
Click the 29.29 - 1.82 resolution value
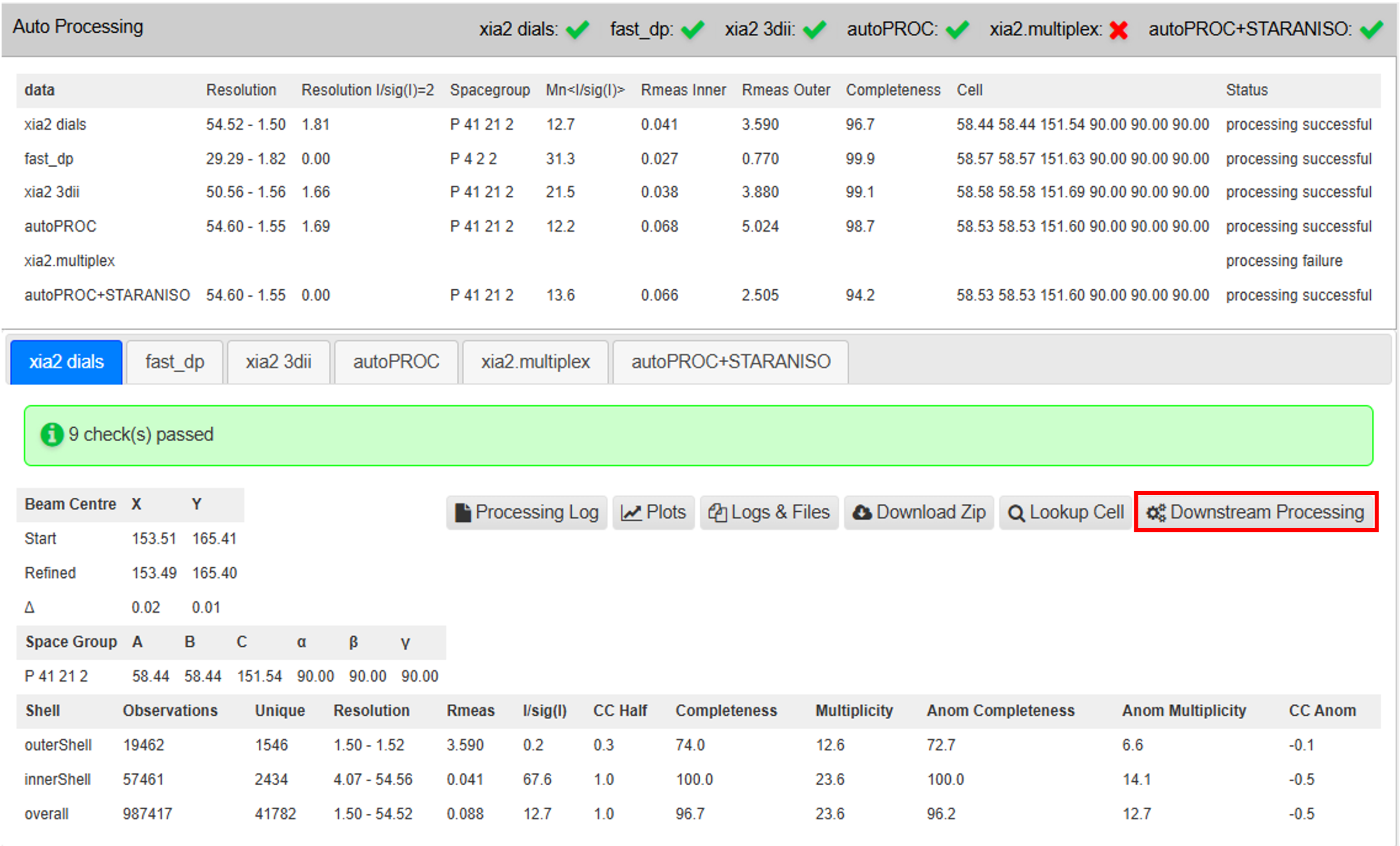point(245,159)
